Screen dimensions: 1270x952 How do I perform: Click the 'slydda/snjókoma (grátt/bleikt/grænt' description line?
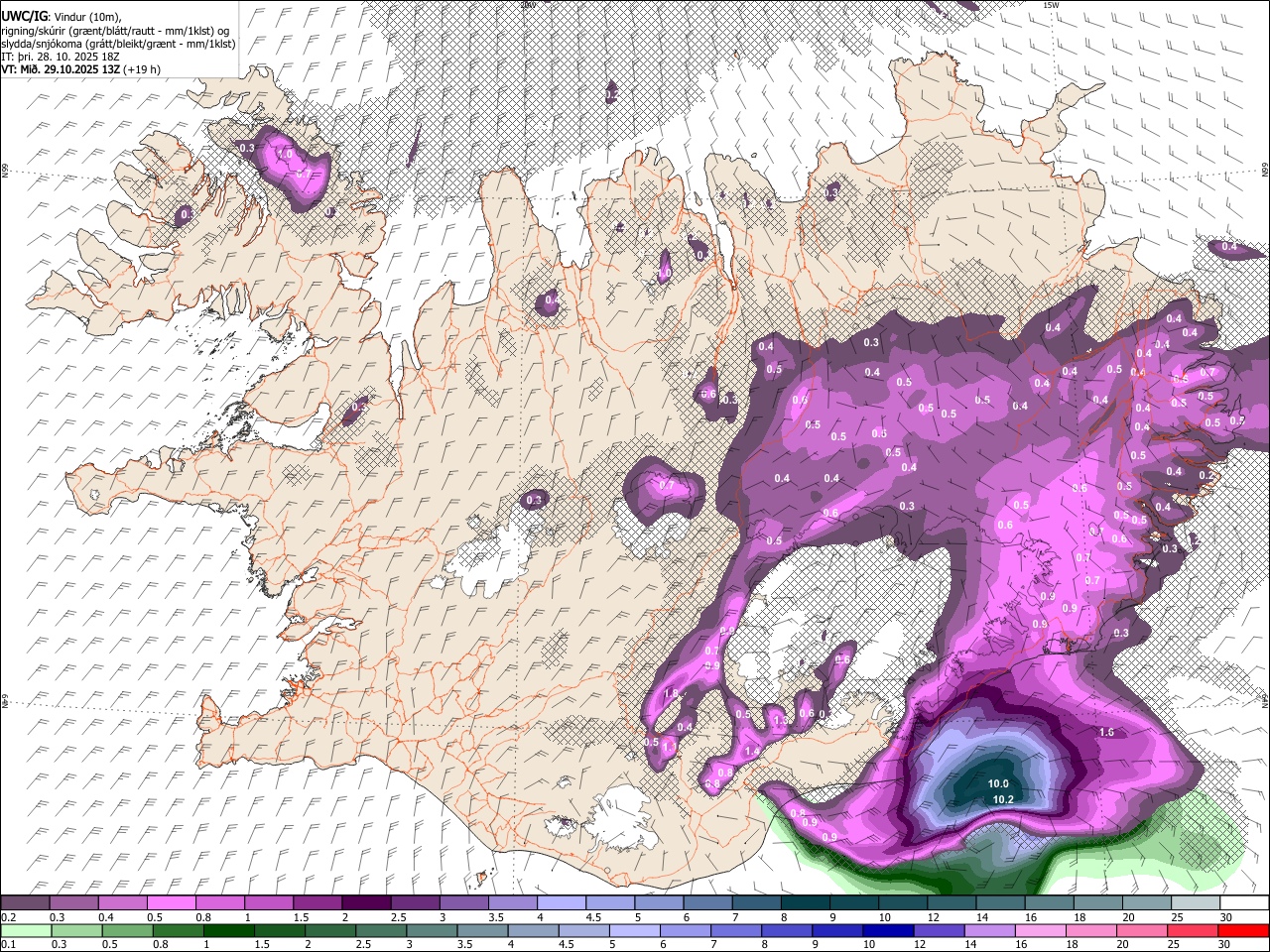pos(118,43)
